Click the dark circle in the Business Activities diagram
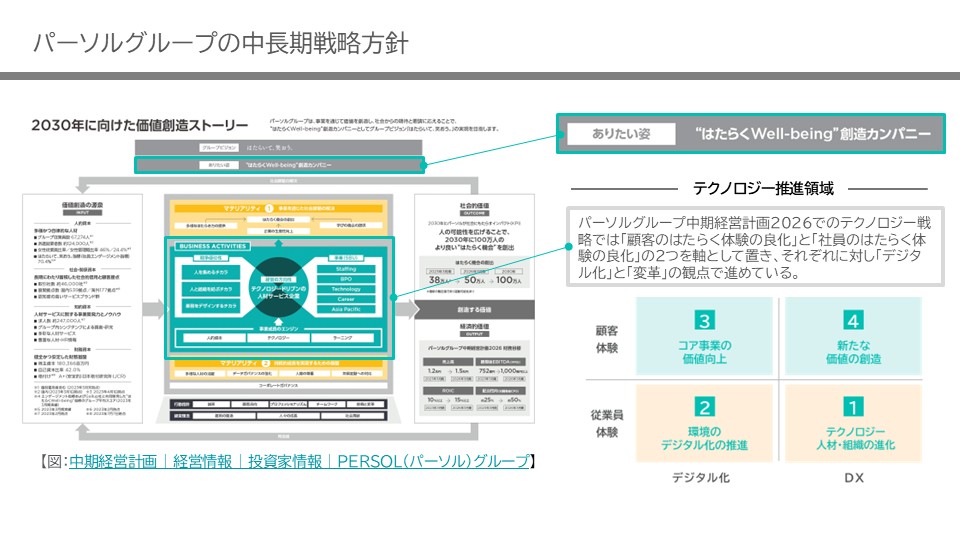This screenshot has width=960, height=540. [273, 287]
